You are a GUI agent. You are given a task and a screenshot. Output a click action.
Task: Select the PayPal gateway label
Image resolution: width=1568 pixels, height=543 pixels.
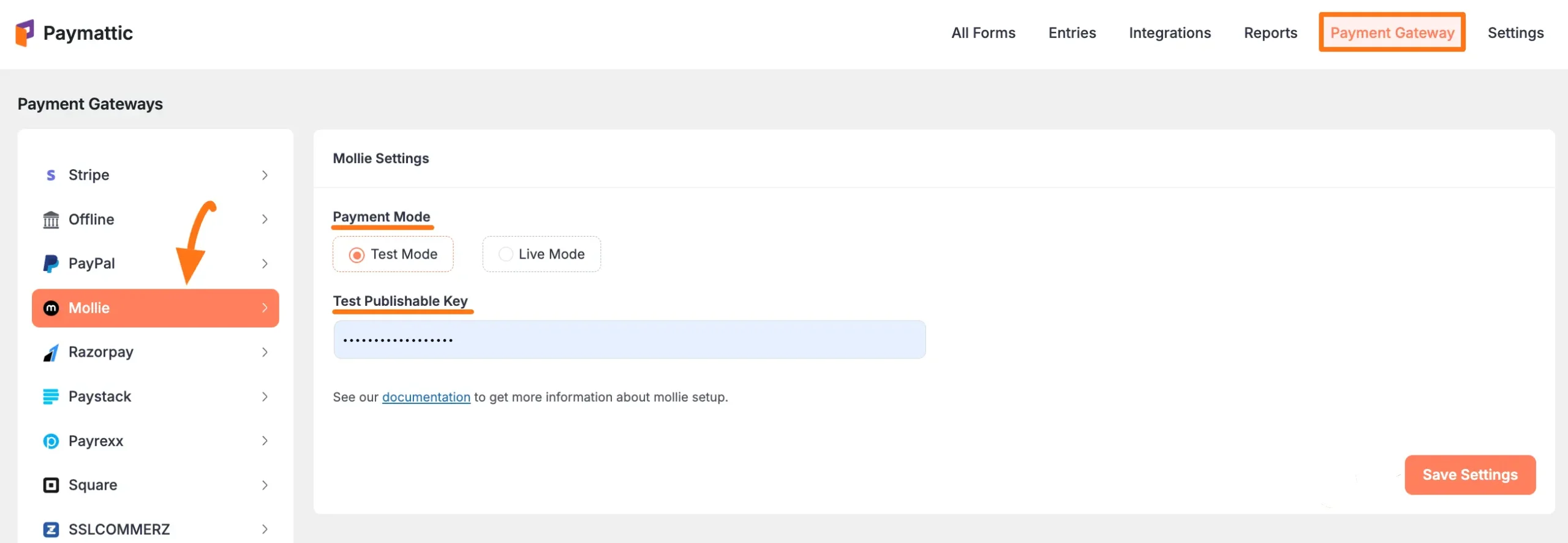pos(92,264)
